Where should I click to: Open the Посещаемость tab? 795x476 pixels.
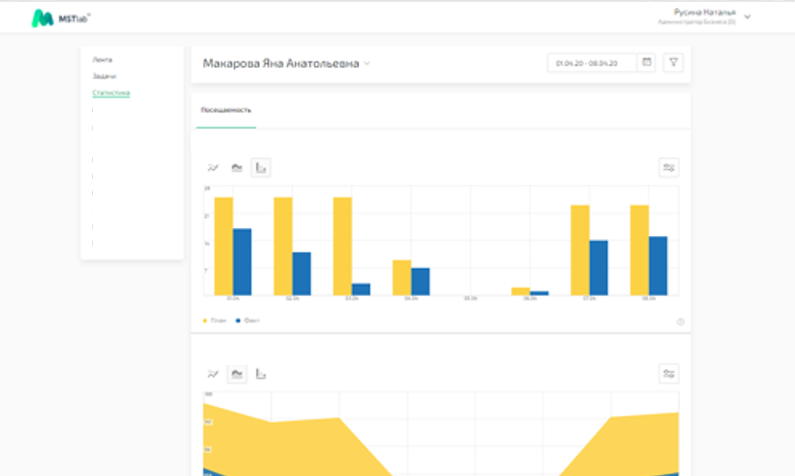(226, 110)
